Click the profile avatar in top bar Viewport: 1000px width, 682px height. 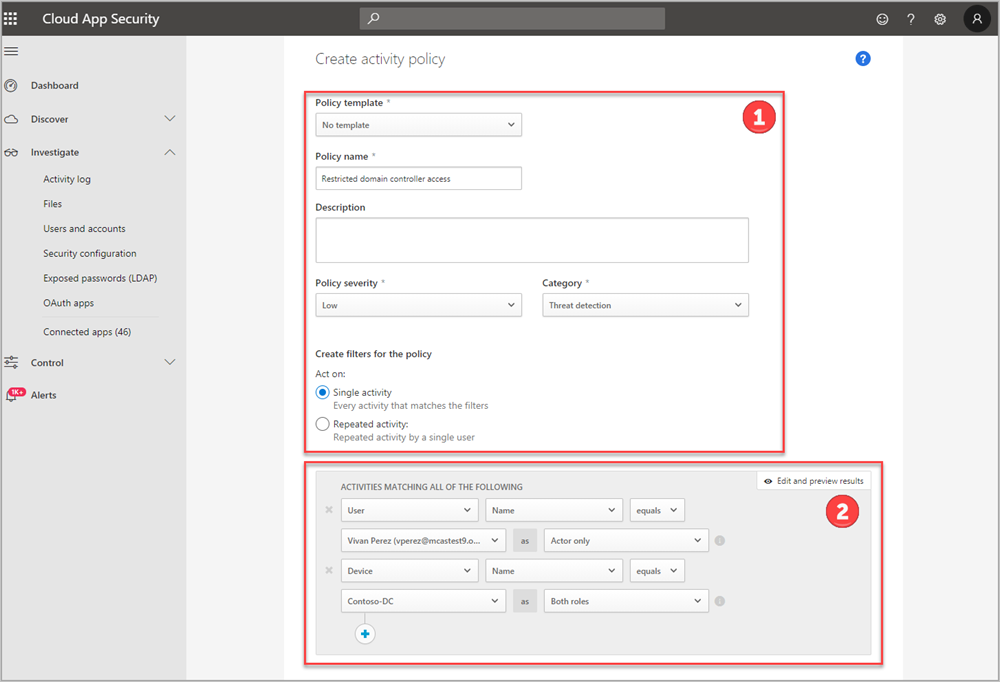pos(977,18)
